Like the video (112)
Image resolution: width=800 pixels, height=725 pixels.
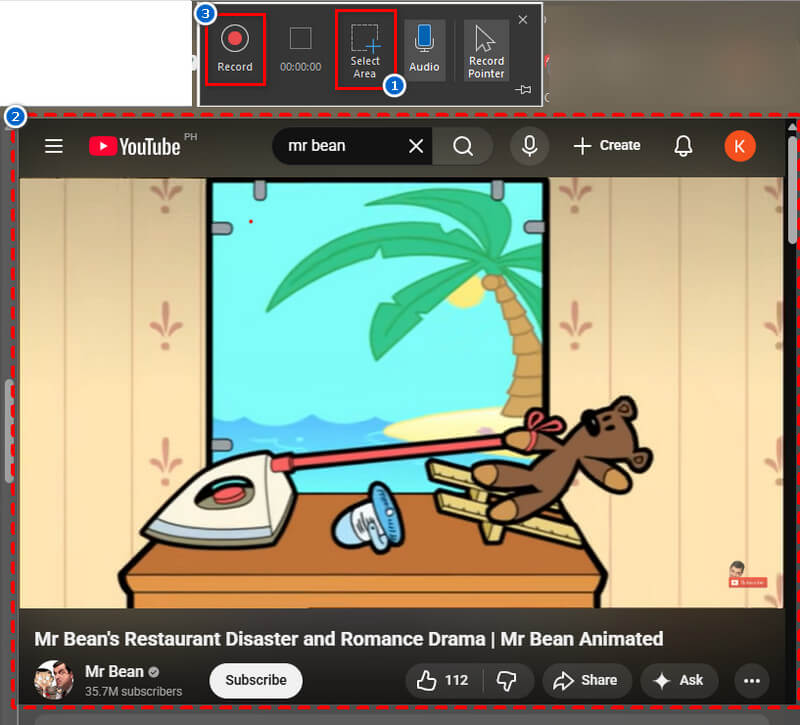pos(443,680)
